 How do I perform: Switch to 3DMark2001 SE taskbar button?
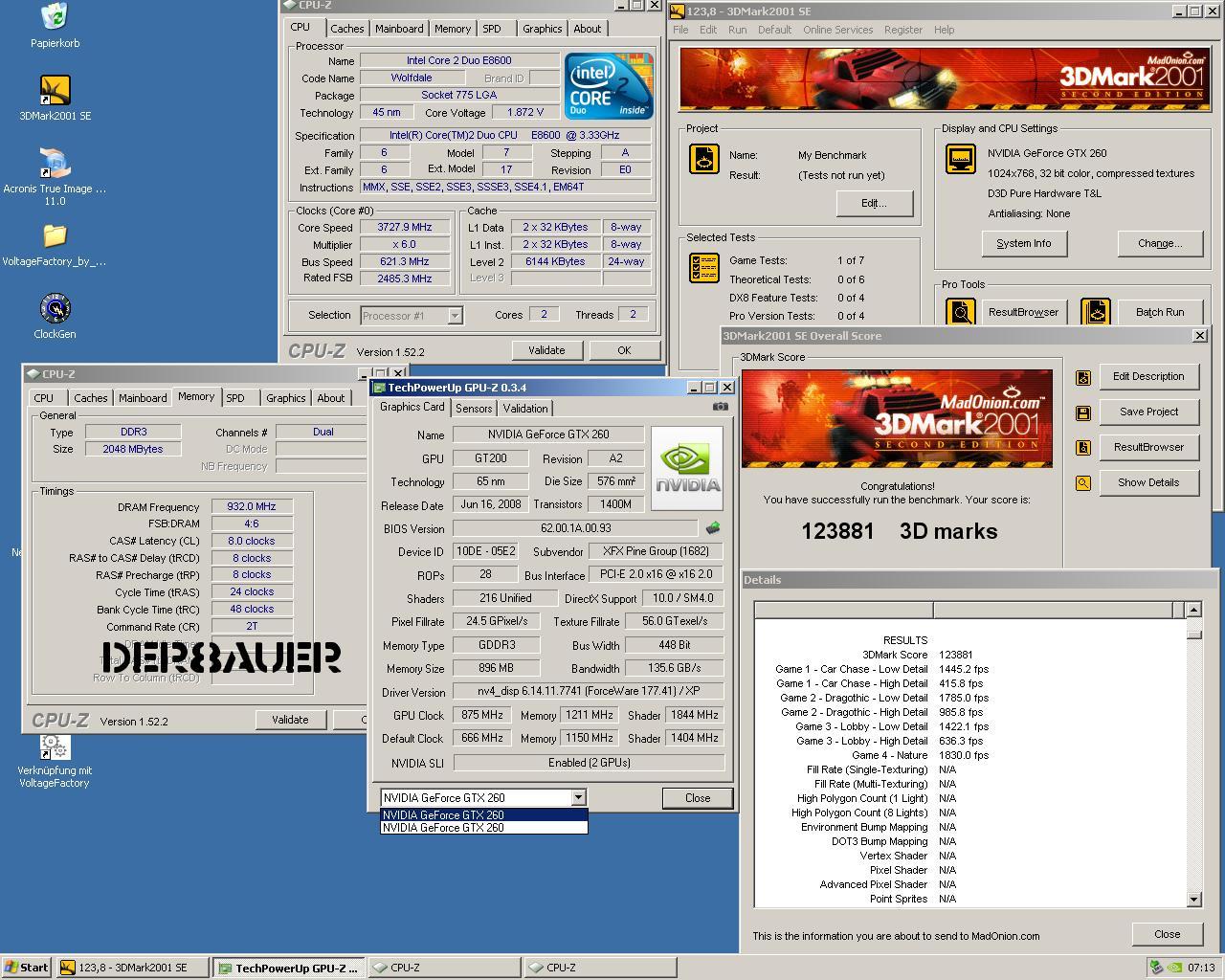(132, 968)
